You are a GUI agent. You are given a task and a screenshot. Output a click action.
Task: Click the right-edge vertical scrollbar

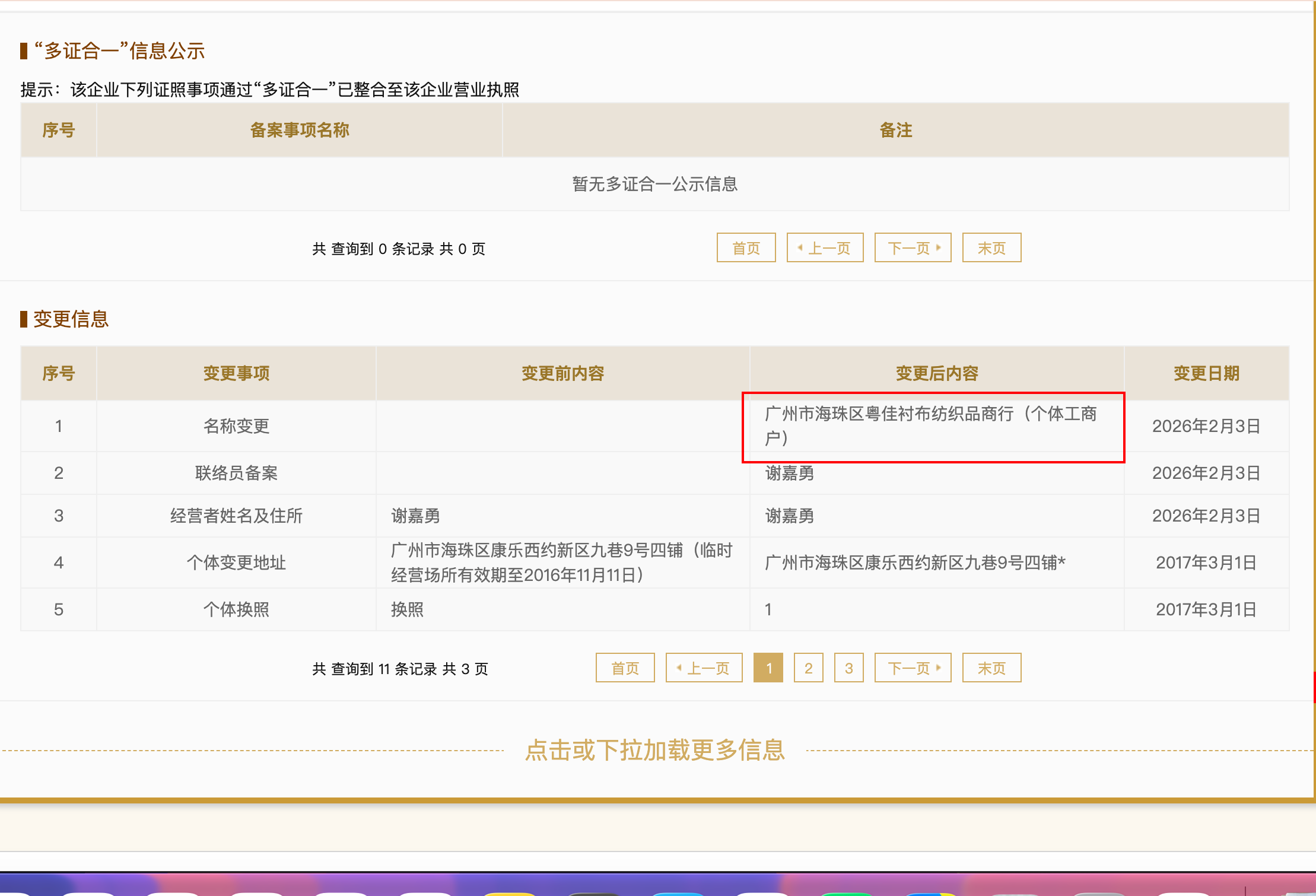point(1314,687)
